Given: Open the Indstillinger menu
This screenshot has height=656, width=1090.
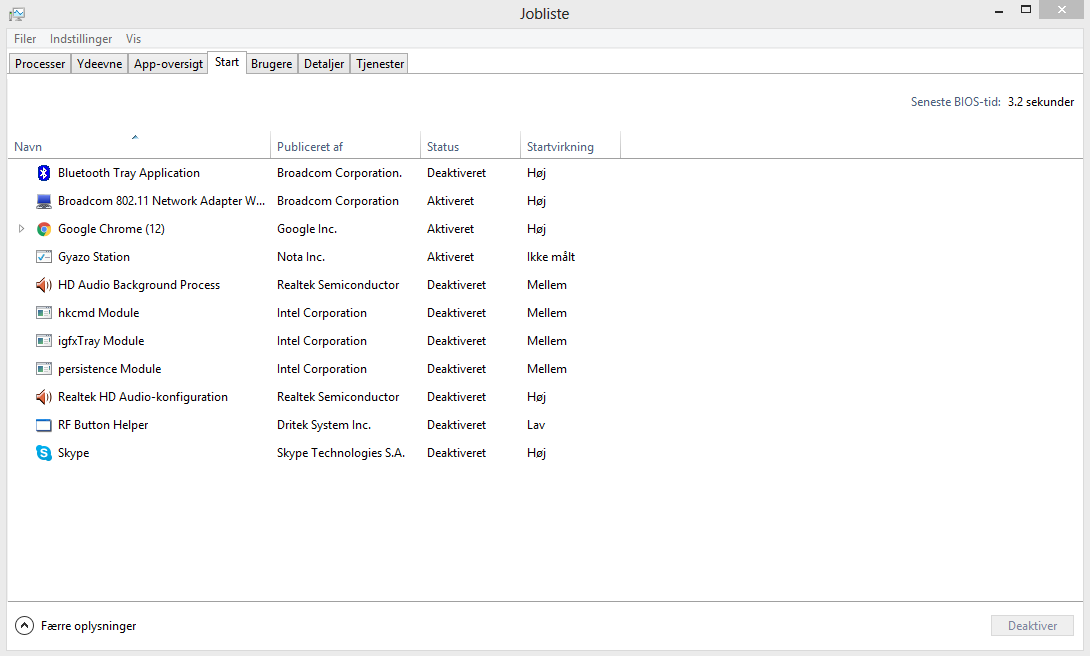Looking at the screenshot, I should (81, 39).
